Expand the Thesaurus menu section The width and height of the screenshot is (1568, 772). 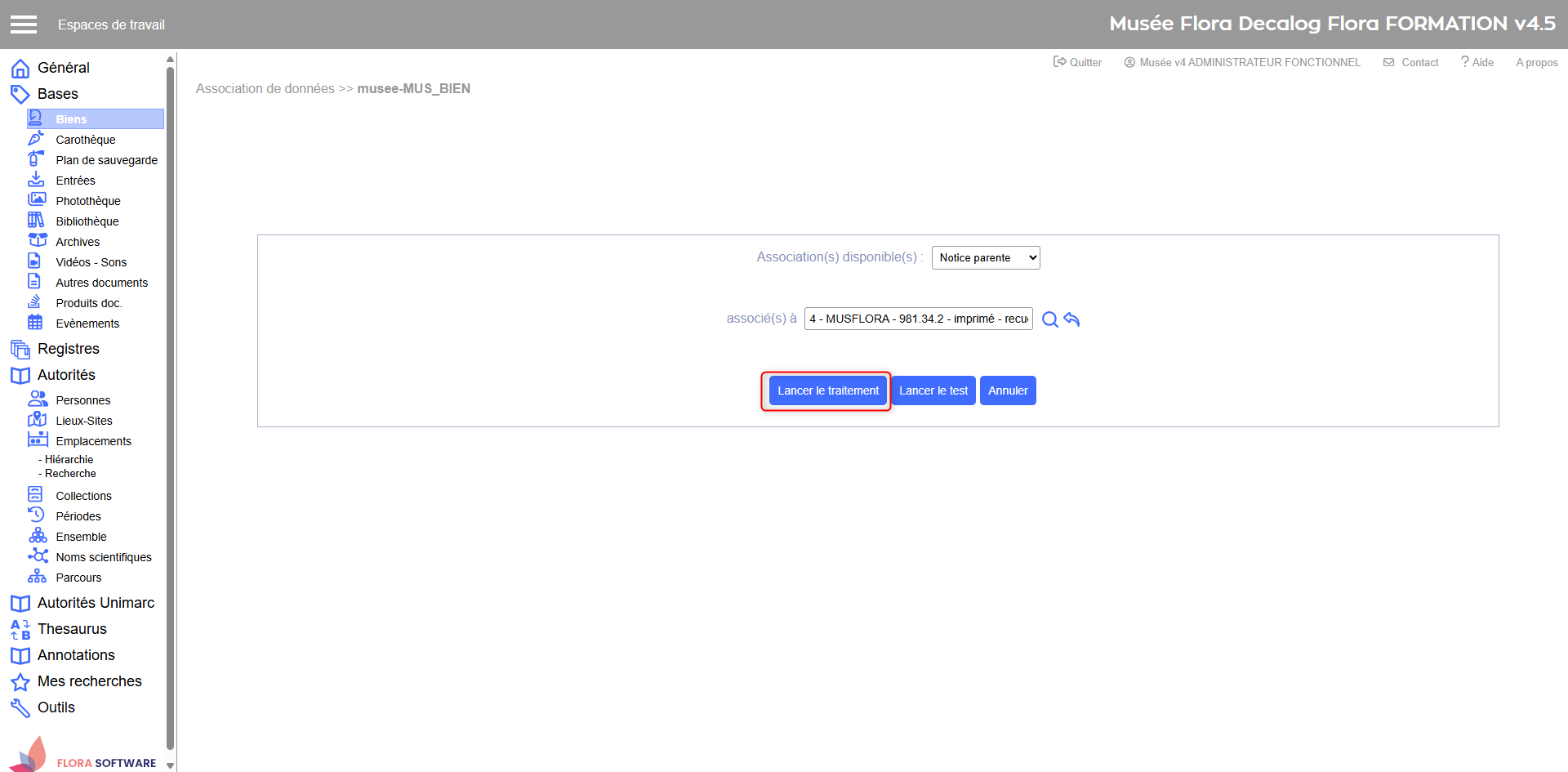72,629
